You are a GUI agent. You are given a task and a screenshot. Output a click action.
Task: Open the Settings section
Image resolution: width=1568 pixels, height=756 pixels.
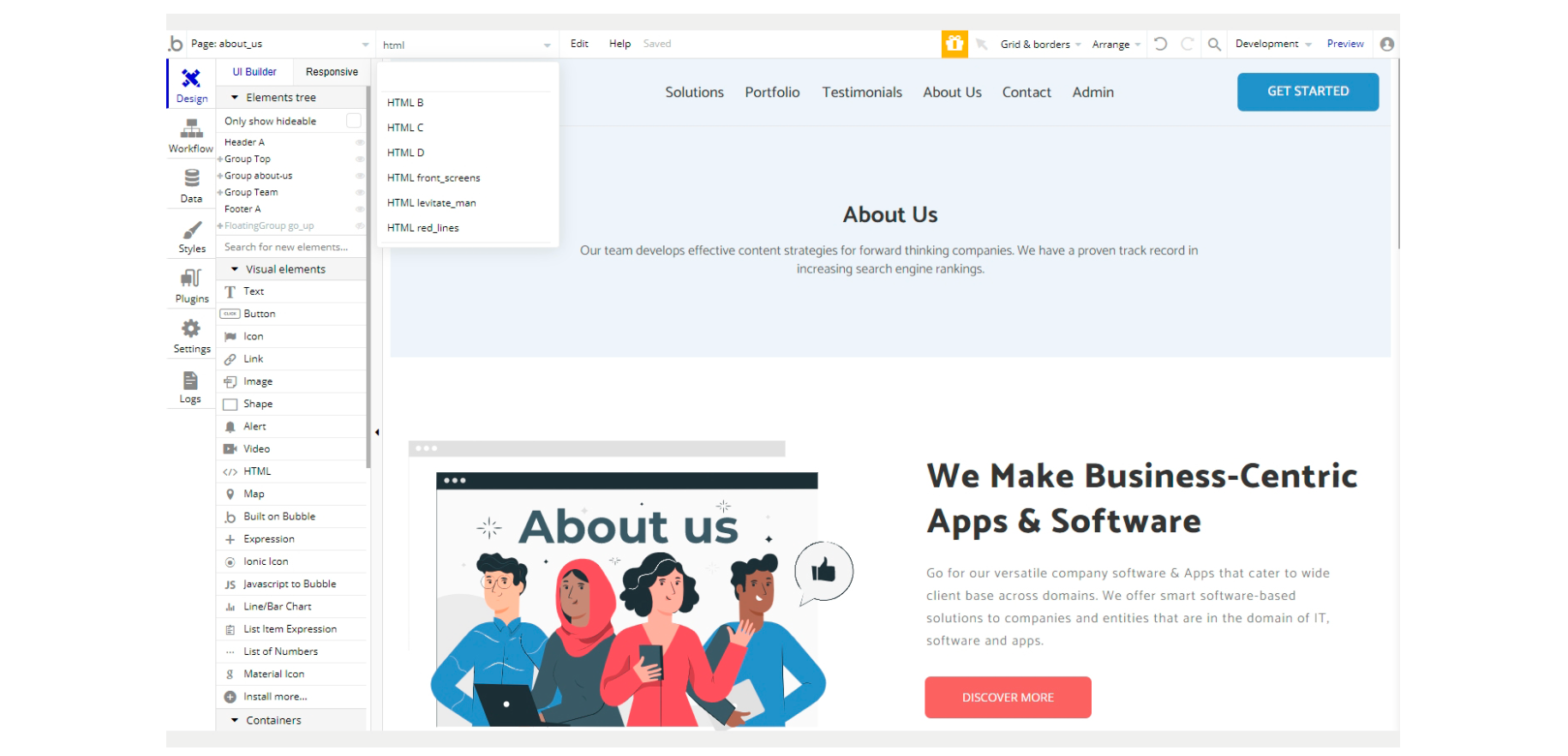click(x=191, y=335)
